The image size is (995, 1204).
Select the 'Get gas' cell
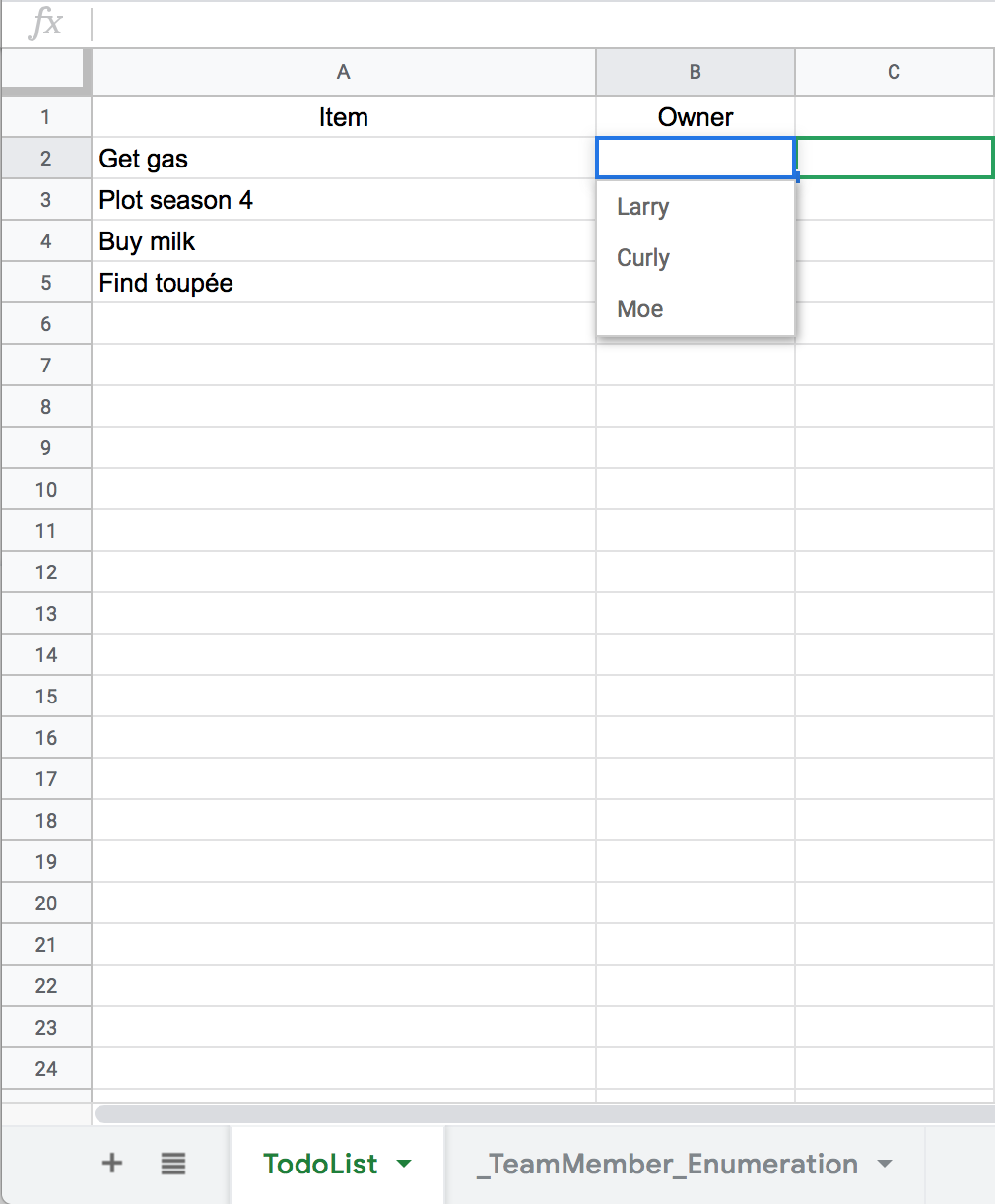(x=343, y=159)
